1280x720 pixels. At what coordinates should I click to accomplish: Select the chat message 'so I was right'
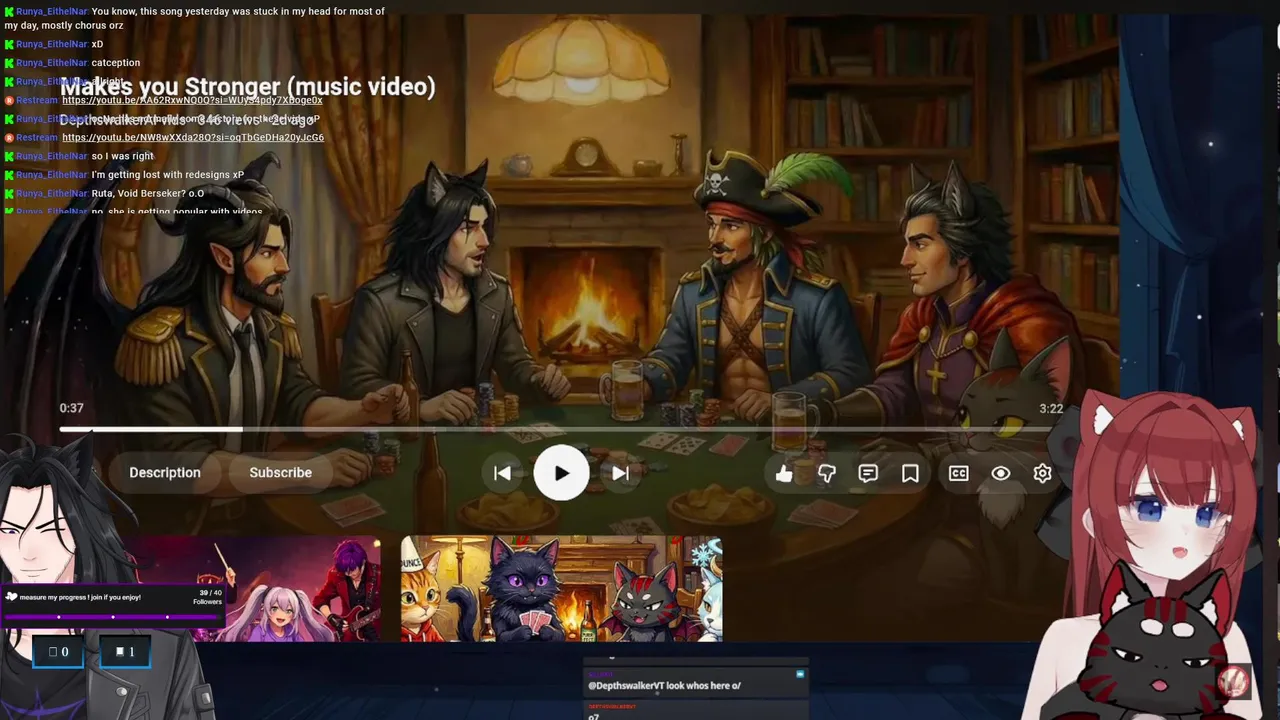tap(122, 156)
